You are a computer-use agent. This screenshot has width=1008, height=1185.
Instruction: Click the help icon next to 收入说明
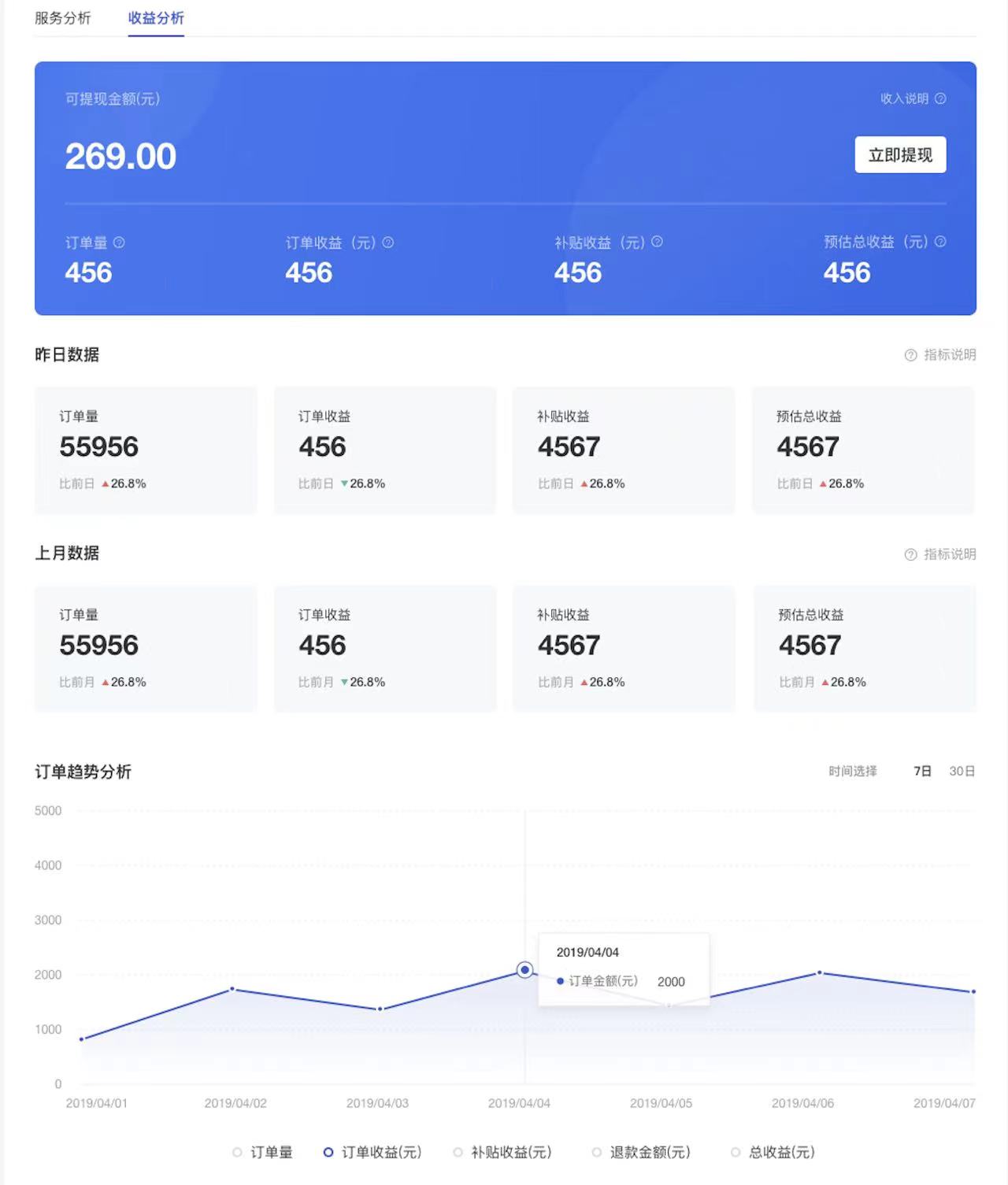[939, 98]
